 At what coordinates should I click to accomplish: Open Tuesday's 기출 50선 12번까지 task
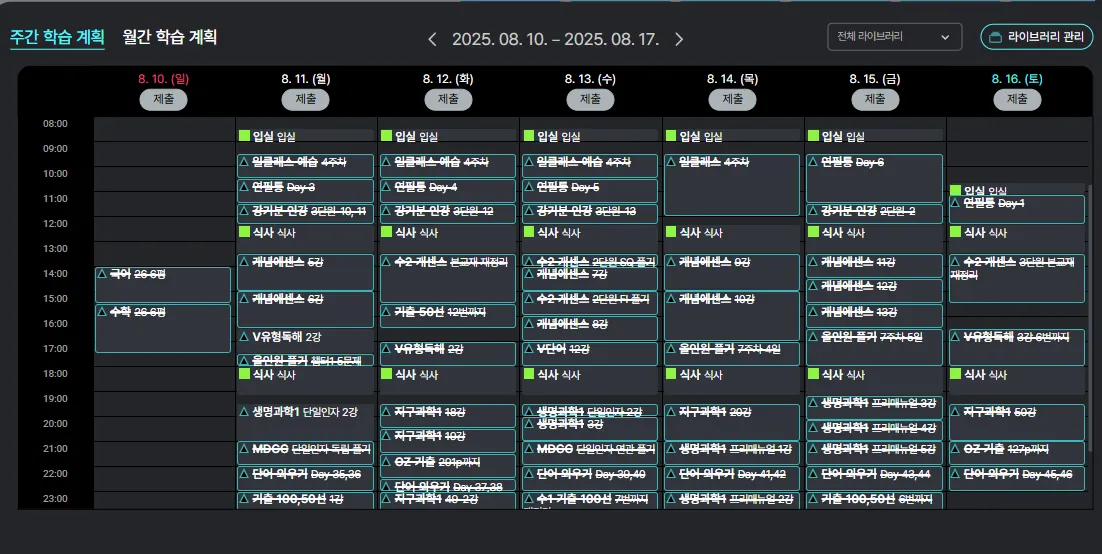(x=448, y=316)
